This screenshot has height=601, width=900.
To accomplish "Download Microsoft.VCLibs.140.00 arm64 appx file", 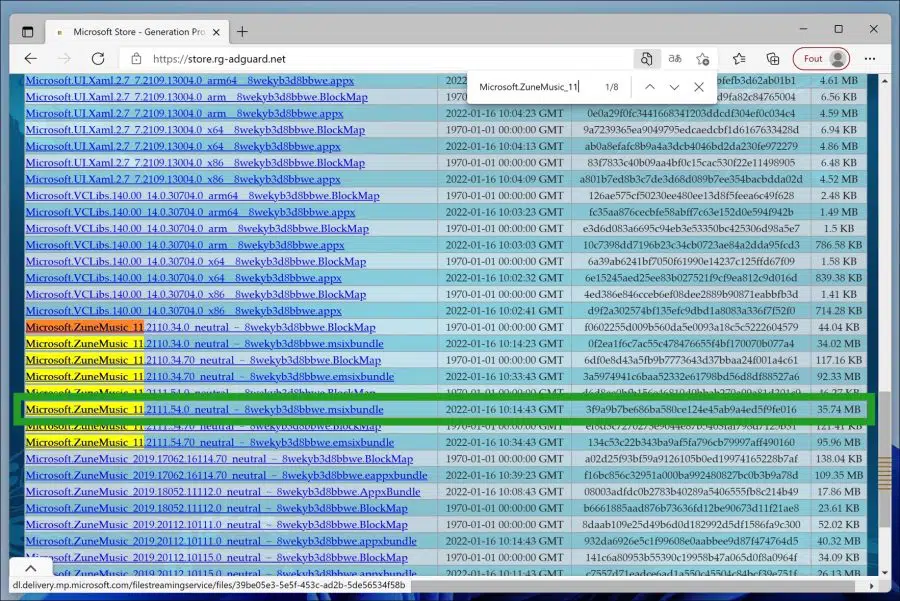I will (190, 212).
